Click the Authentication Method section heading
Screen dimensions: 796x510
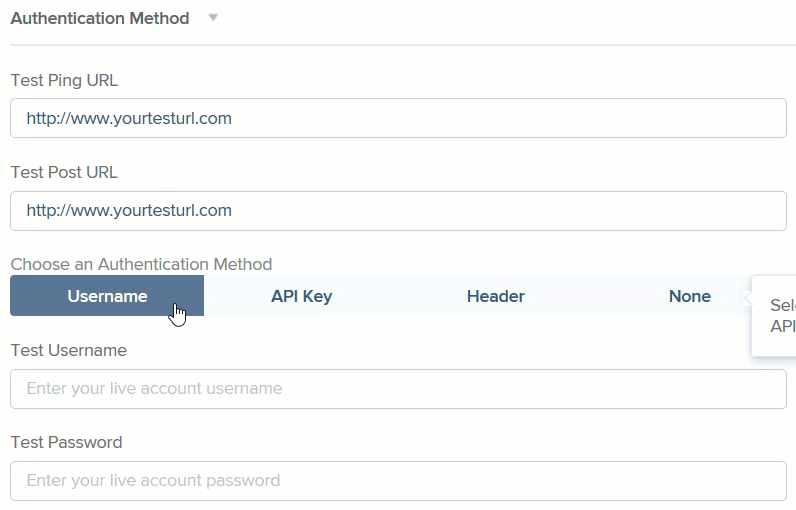[x=100, y=18]
